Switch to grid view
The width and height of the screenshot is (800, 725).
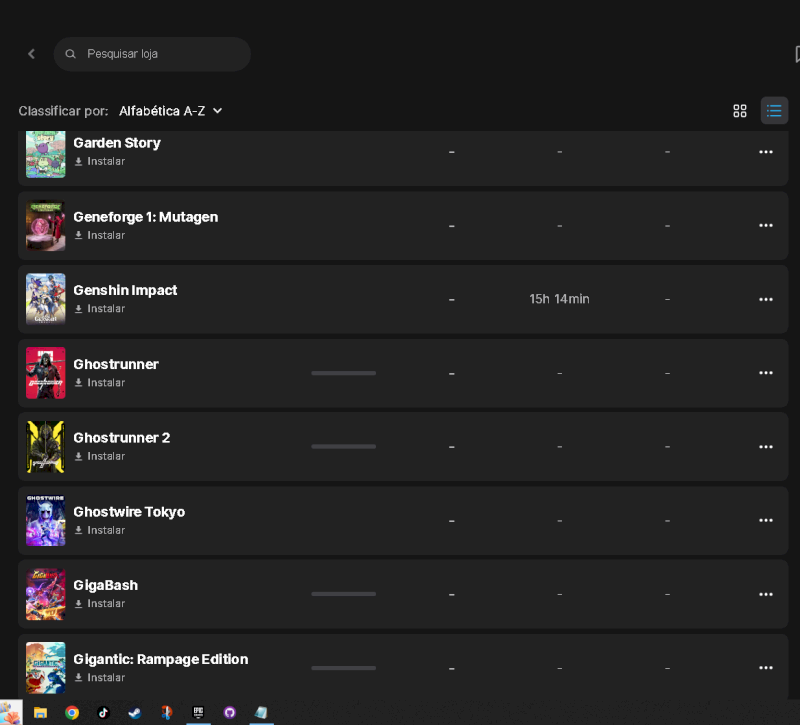point(740,111)
